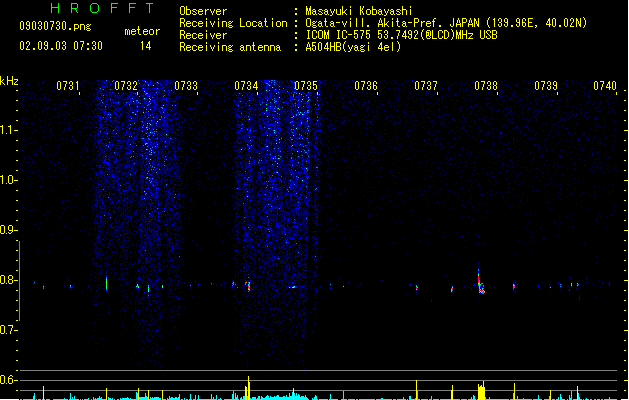The height and width of the screenshot is (400, 629).
Task: Click the yellow power spike just before 0737
Action: click(416, 389)
